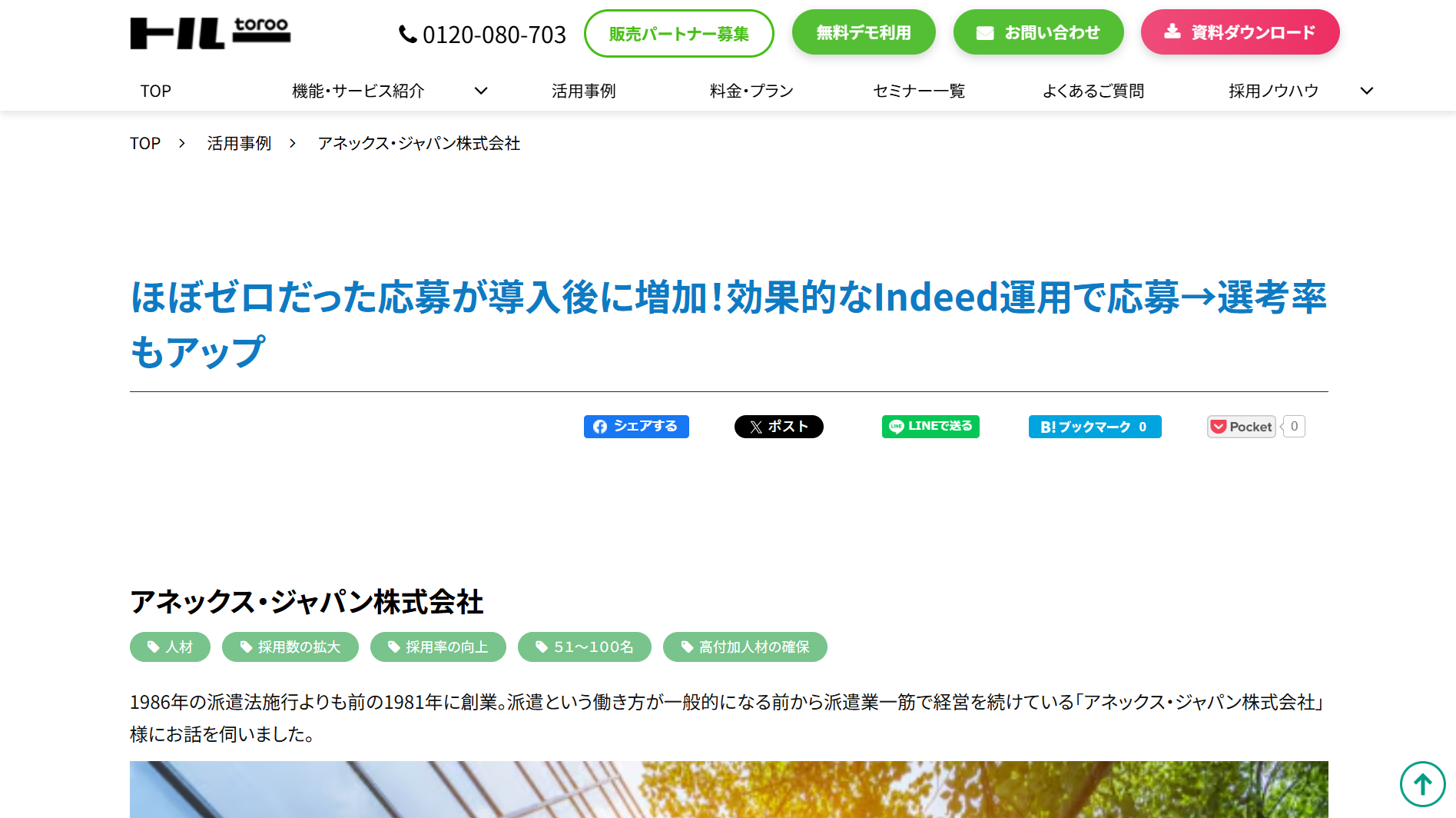Viewport: 1456px width, 818px height.
Task: Click the 販売パートナー募集 button
Action: tap(678, 34)
